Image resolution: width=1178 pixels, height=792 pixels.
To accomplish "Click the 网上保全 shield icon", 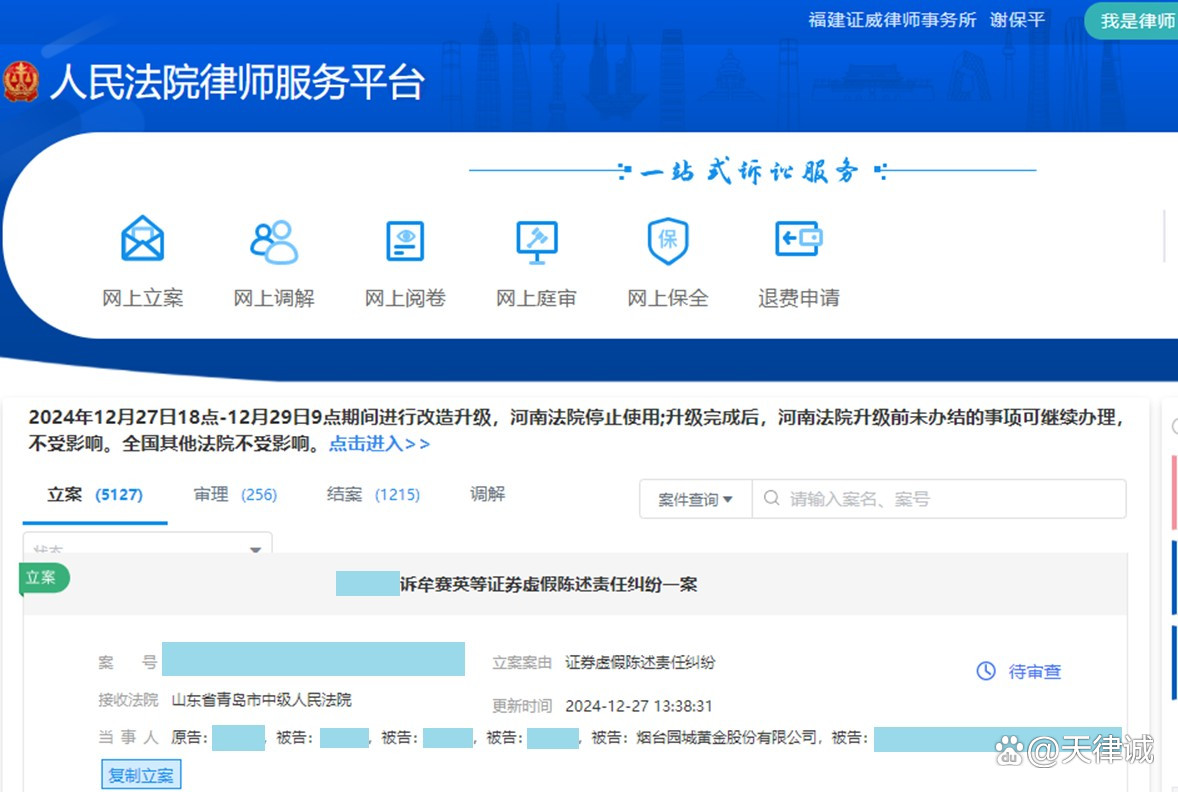I will 667,241.
